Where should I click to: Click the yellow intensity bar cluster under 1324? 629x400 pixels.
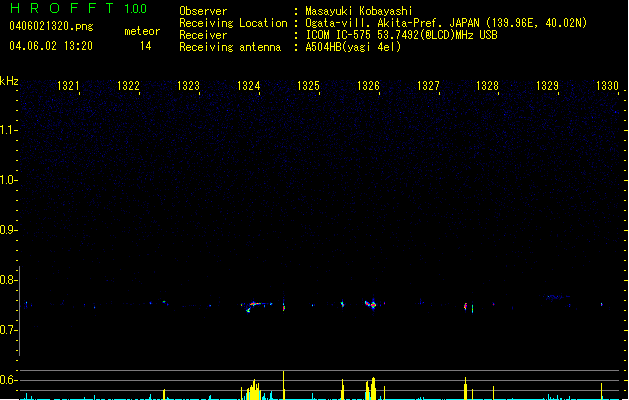pyautogui.click(x=252, y=390)
